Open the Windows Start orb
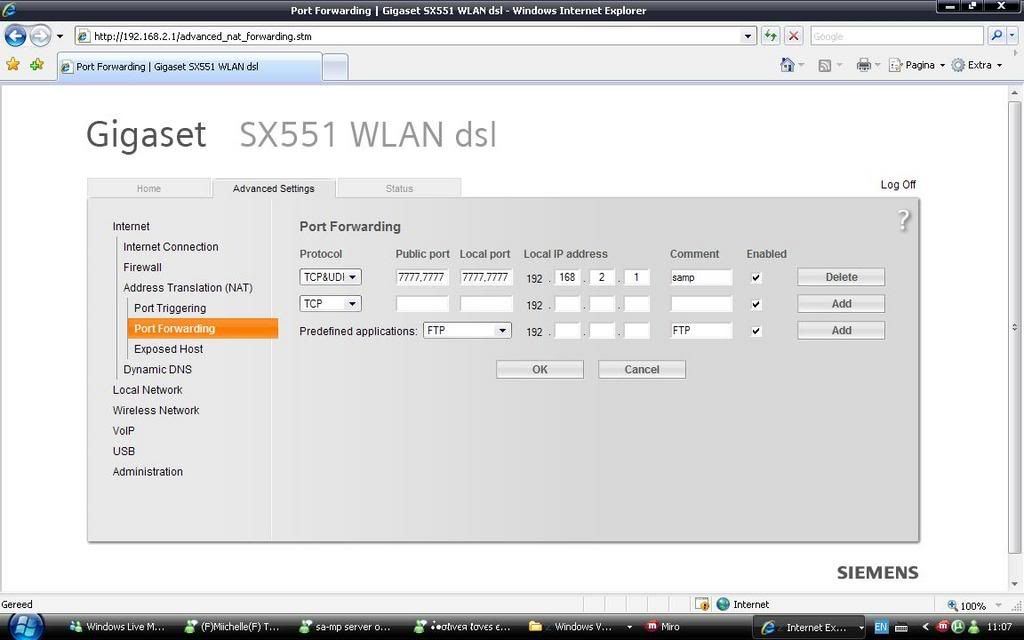 [x=25, y=626]
